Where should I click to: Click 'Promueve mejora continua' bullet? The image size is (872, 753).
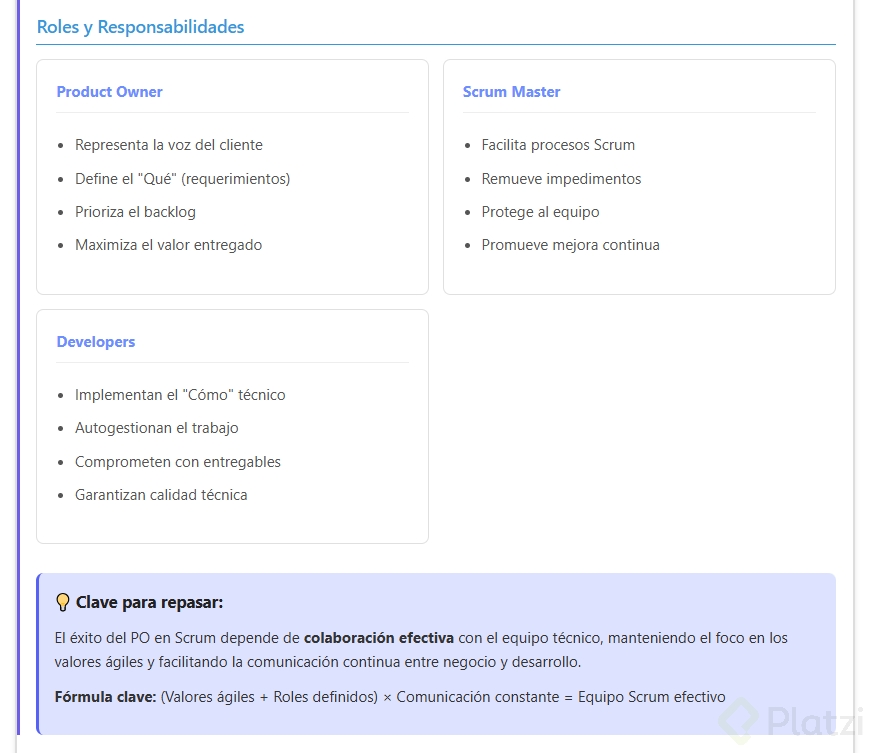click(x=570, y=245)
